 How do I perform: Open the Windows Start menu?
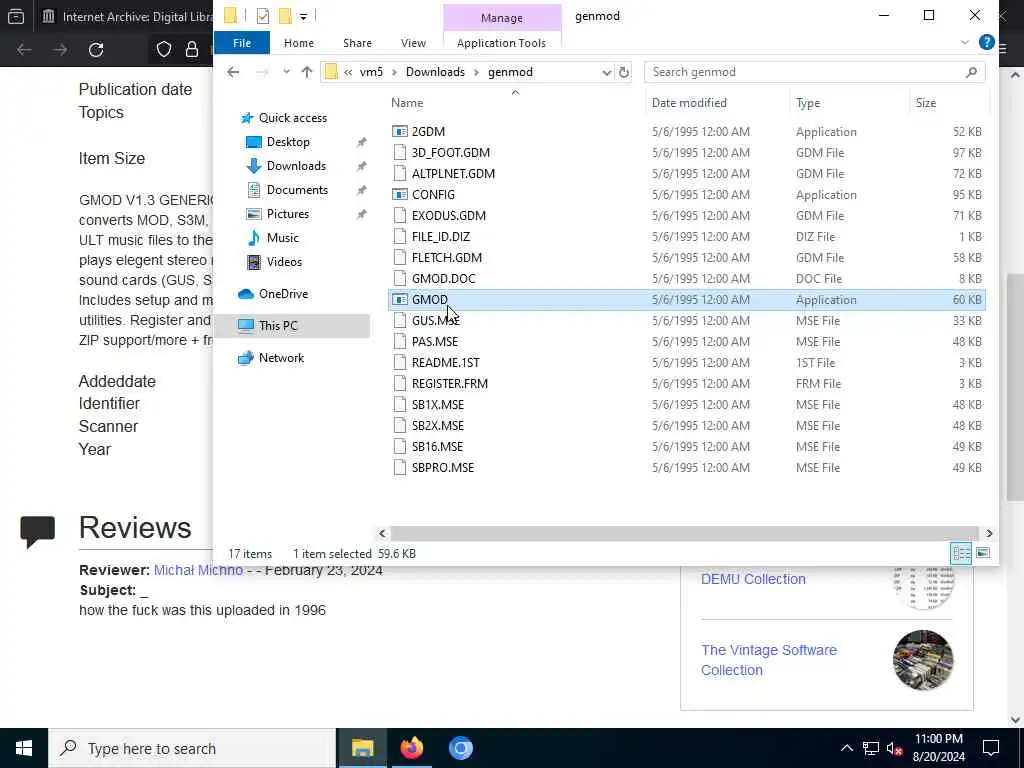point(24,748)
